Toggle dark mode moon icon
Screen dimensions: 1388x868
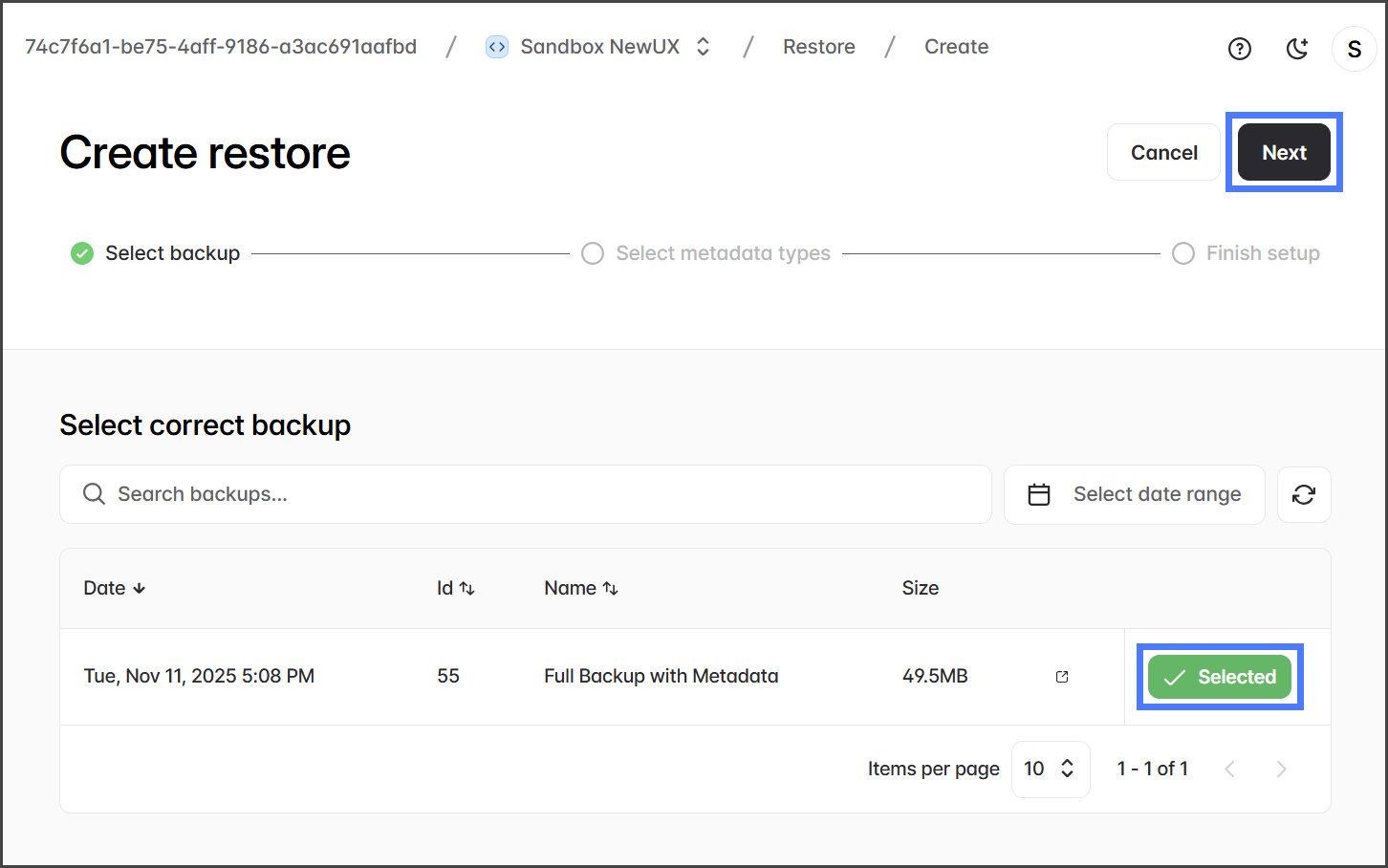(x=1296, y=49)
